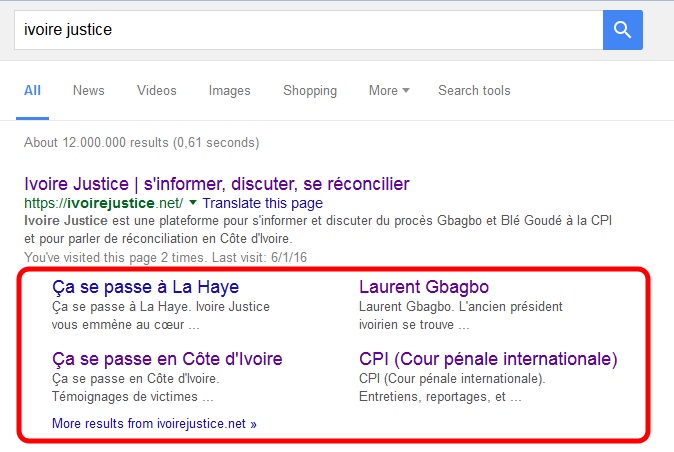Click snippet 'Entretiens, reportages, et ...'
Image resolution: width=674 pixels, height=452 pixels.
(x=440, y=396)
